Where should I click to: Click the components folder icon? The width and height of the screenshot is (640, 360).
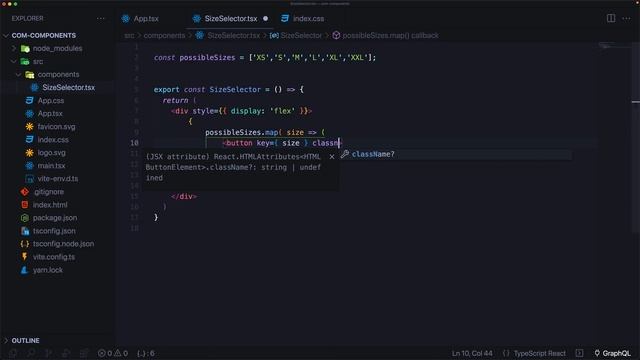(29, 74)
